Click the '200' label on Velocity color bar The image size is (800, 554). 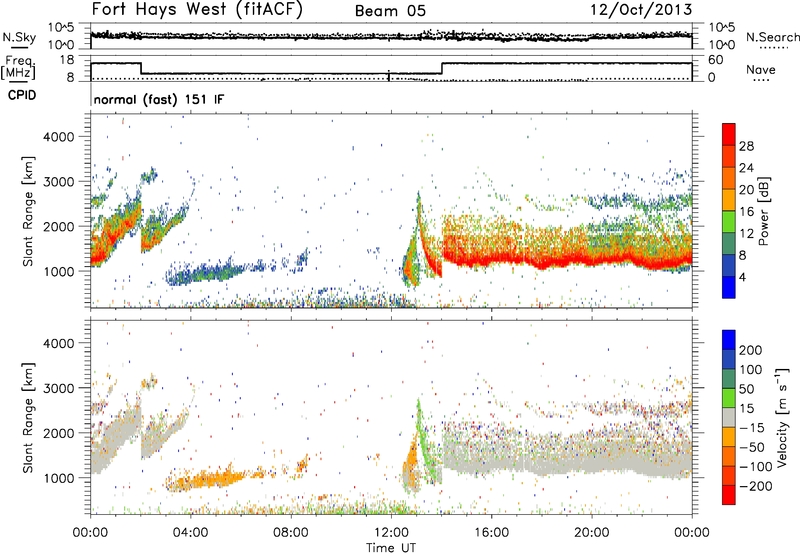pos(751,350)
